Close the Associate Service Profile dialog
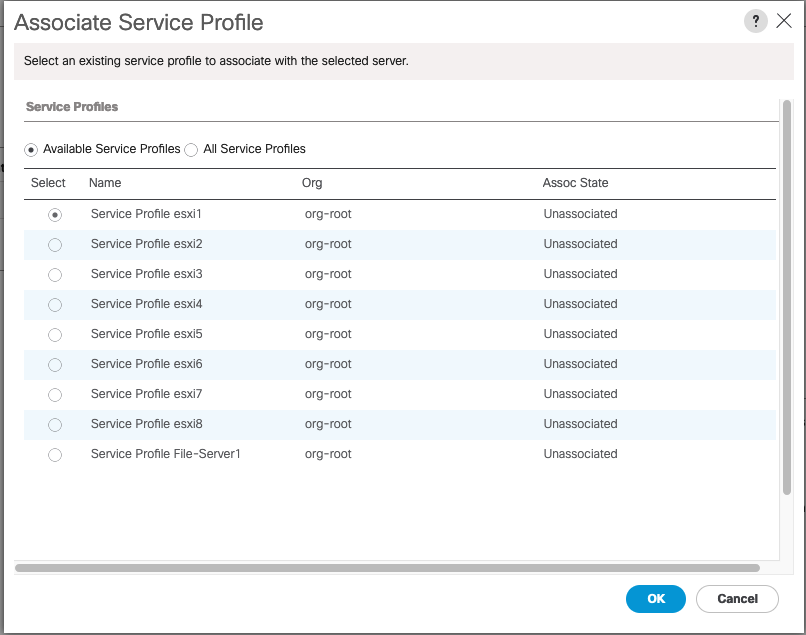Image resolution: width=806 pixels, height=635 pixels. tap(784, 22)
